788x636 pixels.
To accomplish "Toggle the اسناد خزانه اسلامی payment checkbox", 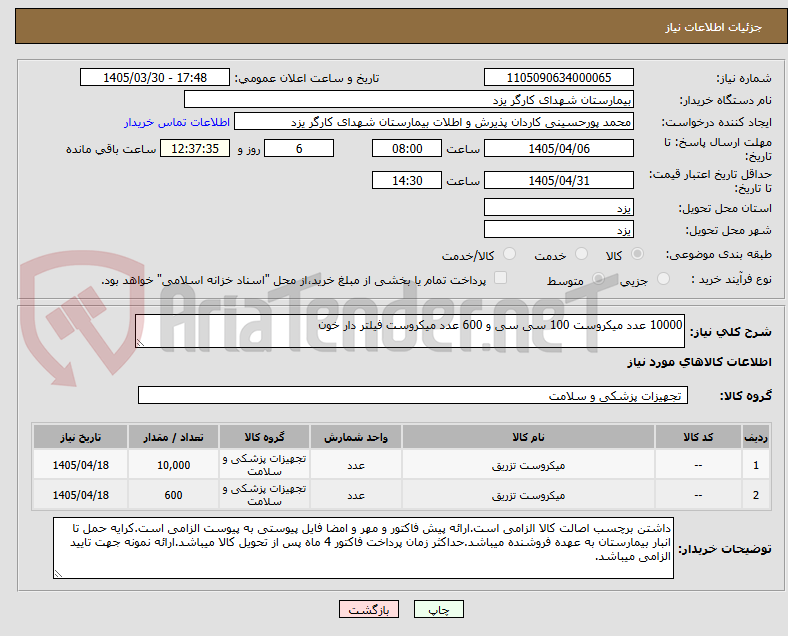I will tap(500, 278).
